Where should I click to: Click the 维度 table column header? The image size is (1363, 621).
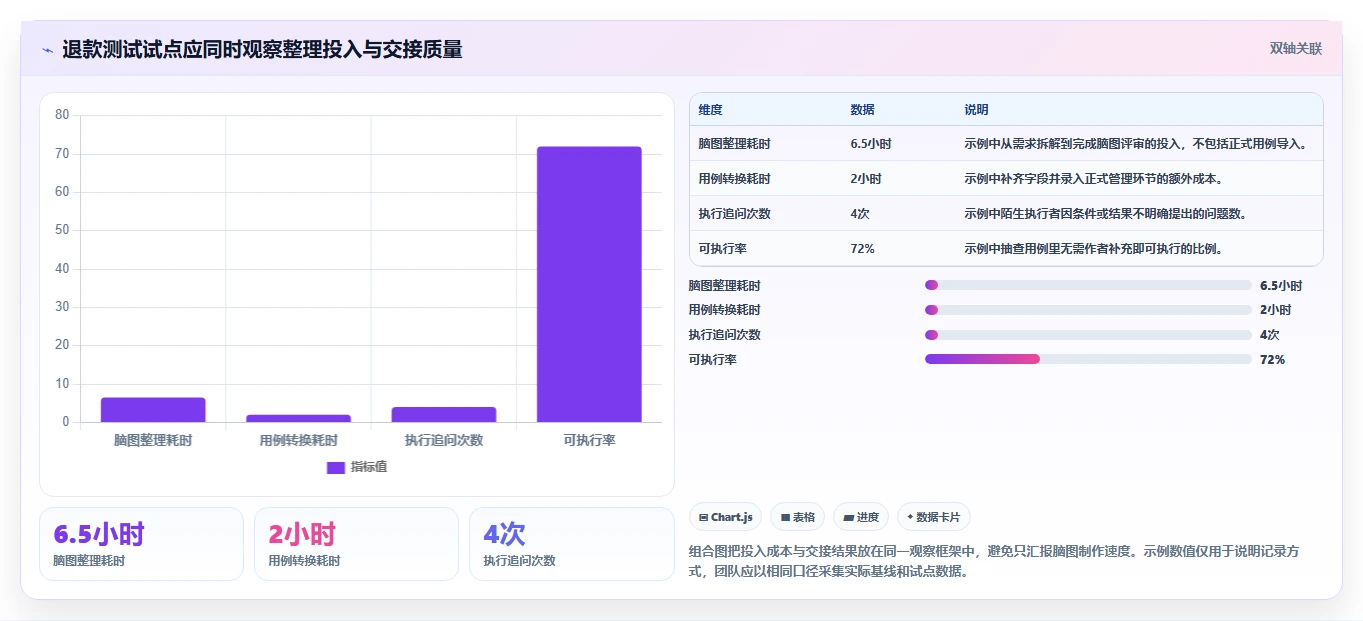(x=711, y=110)
